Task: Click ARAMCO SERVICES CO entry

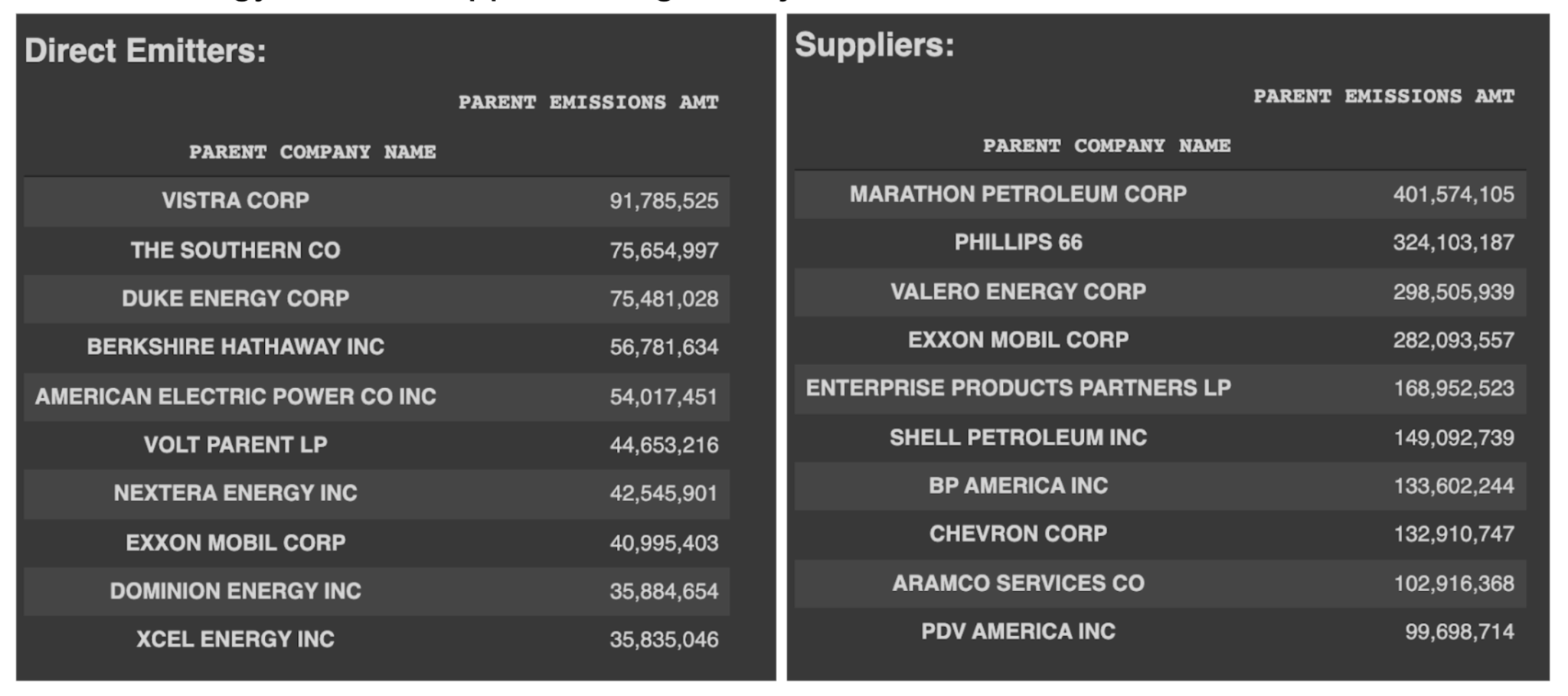Action: pyautogui.click(x=1018, y=583)
